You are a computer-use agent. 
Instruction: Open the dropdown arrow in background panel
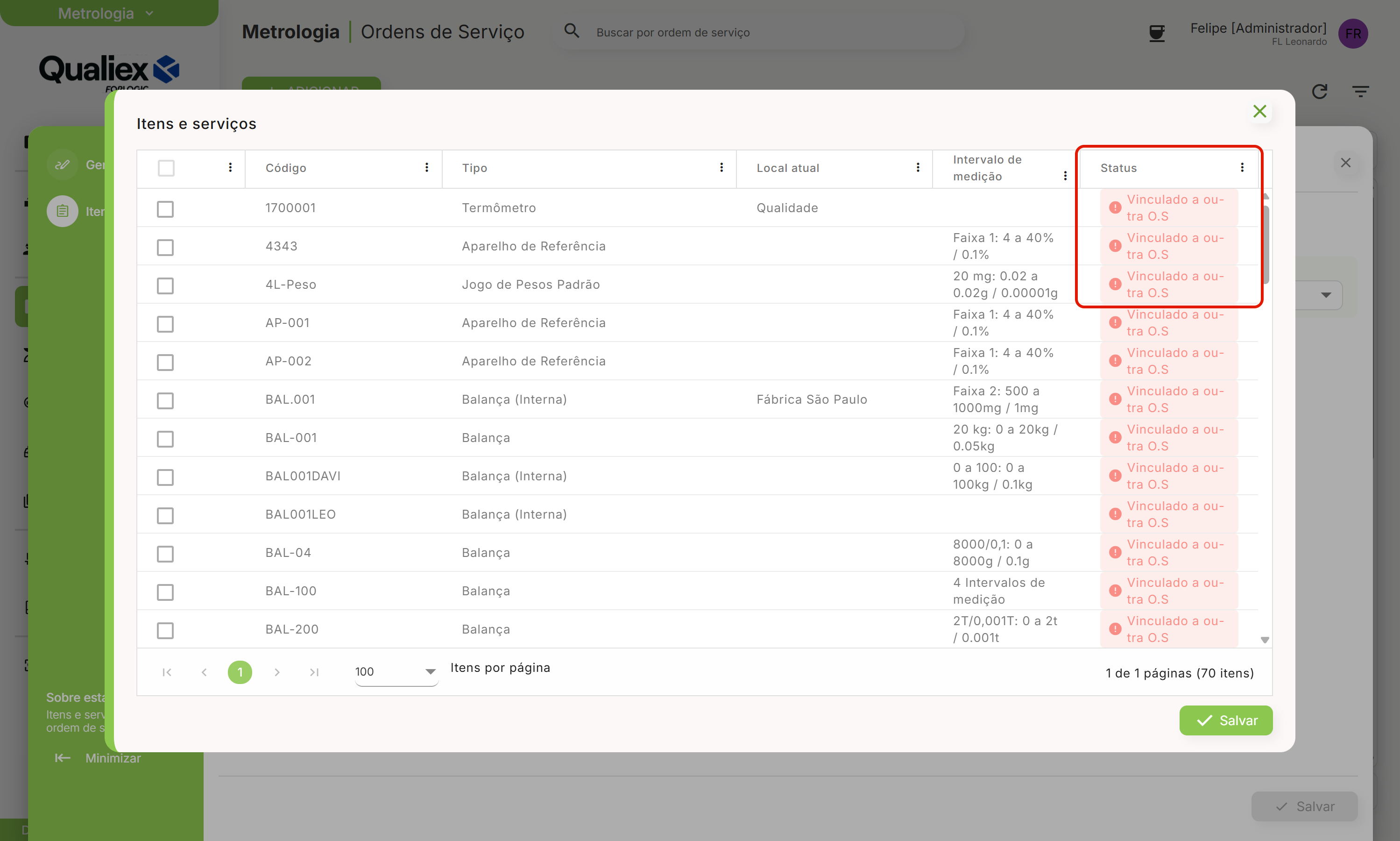coord(1326,295)
